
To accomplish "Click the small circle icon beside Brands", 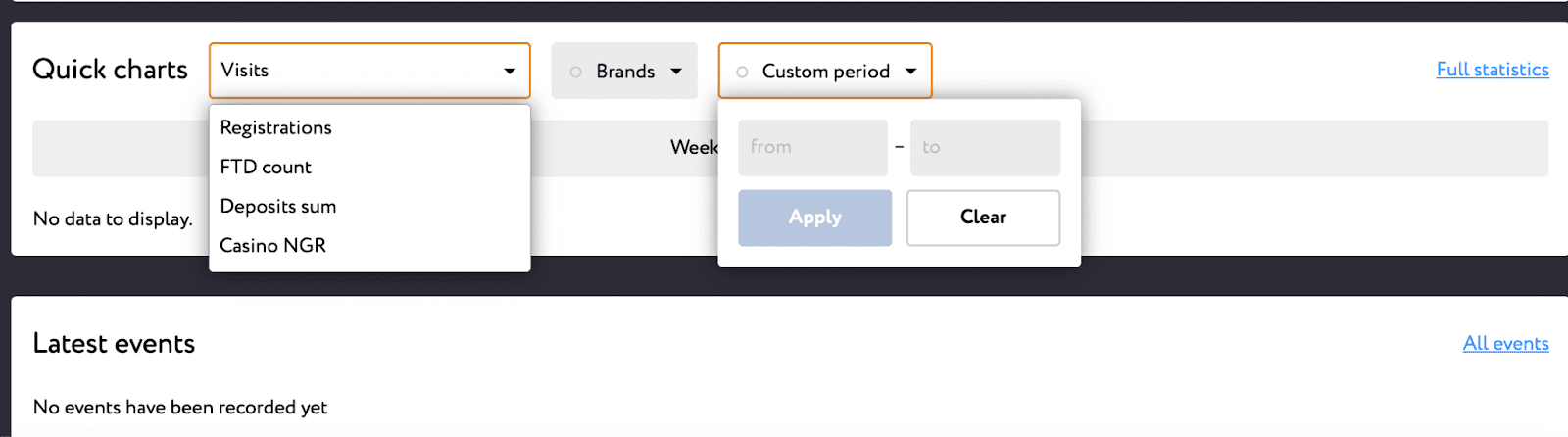I will (x=575, y=72).
